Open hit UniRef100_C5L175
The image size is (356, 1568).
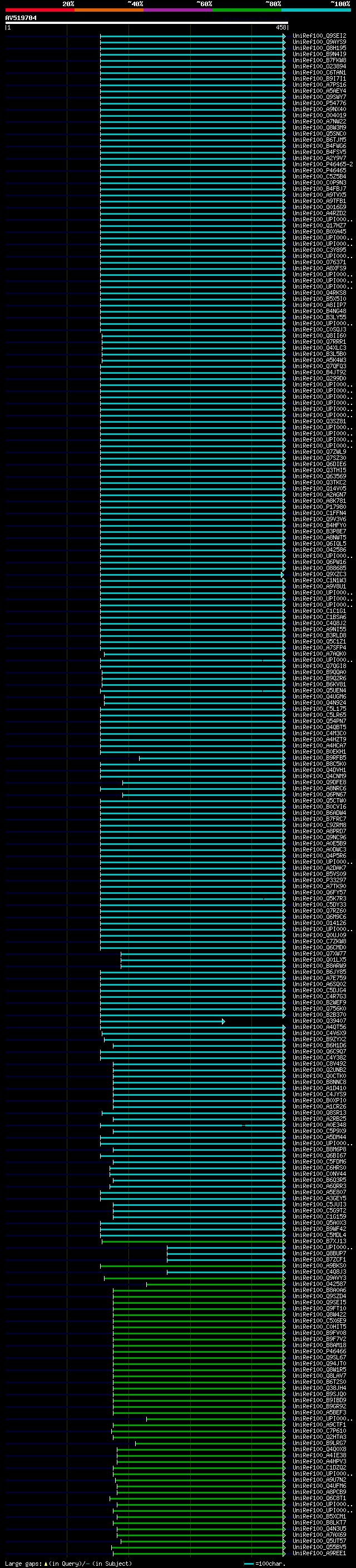coord(319,709)
